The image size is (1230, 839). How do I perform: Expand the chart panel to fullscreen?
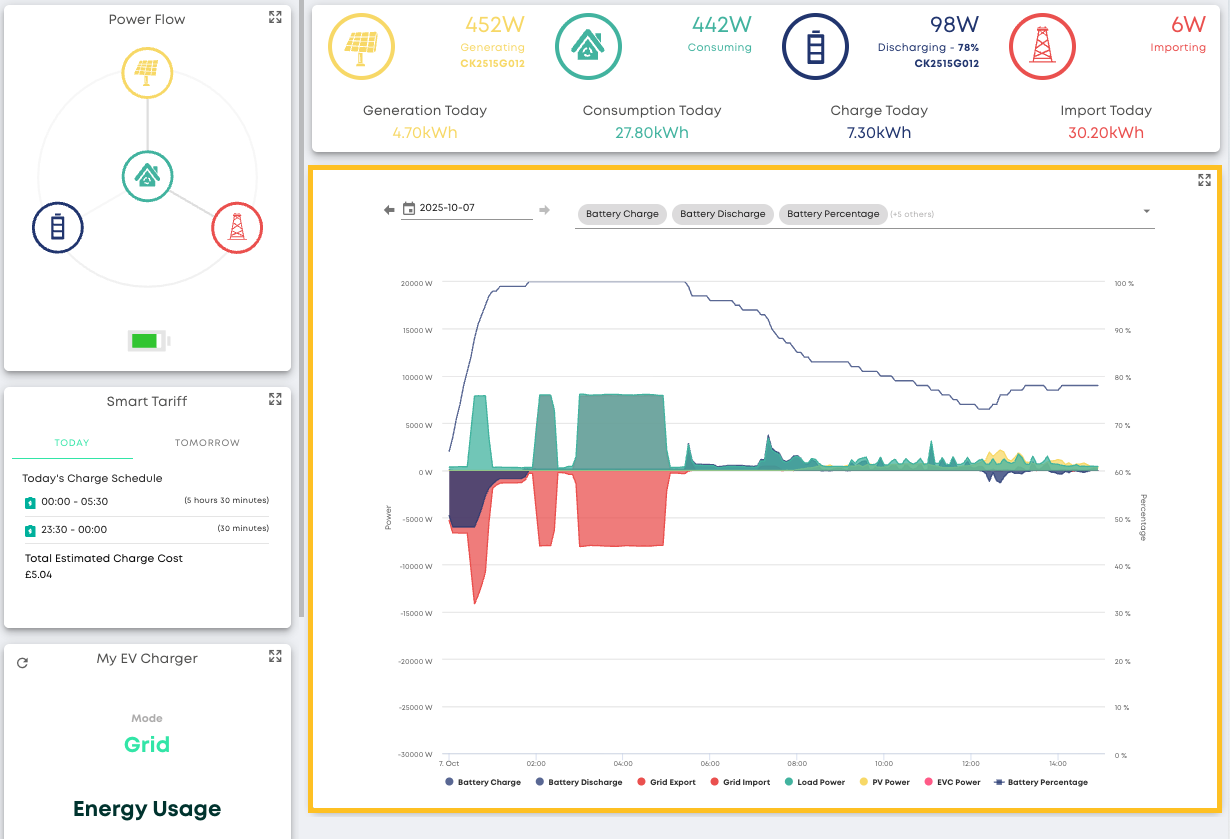pyautogui.click(x=1204, y=181)
